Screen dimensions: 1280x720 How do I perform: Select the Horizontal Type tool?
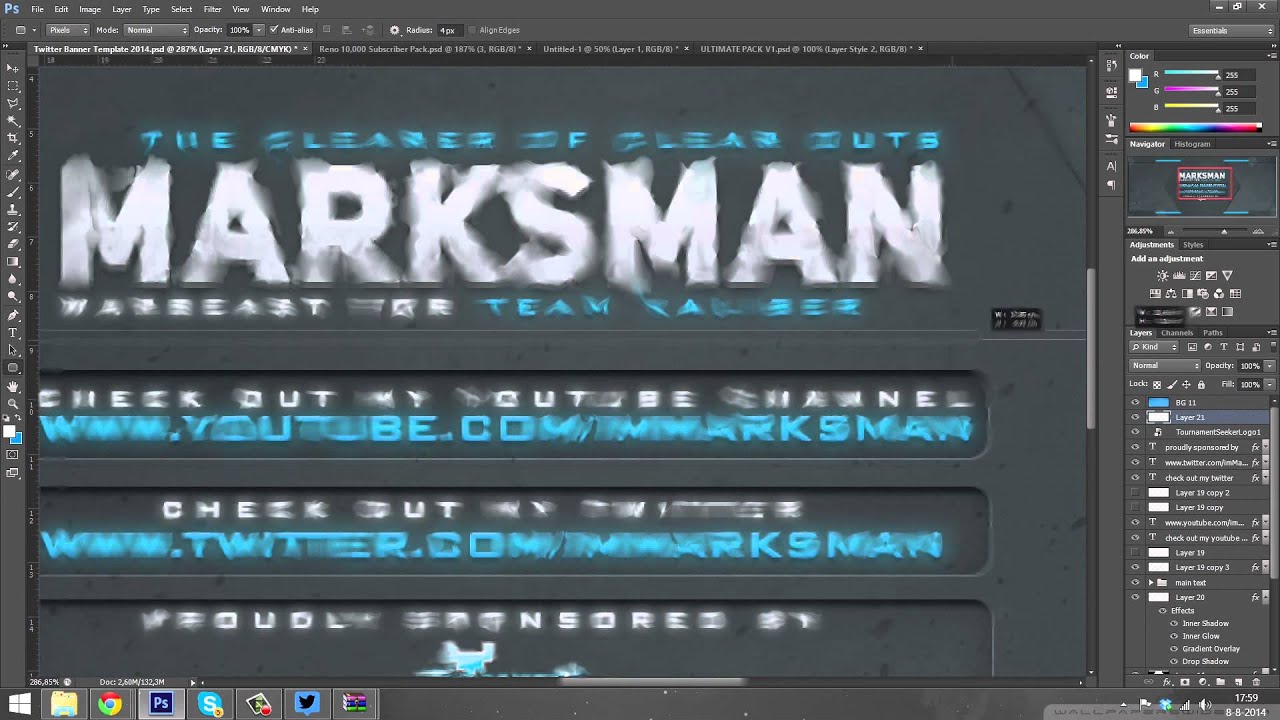13,332
